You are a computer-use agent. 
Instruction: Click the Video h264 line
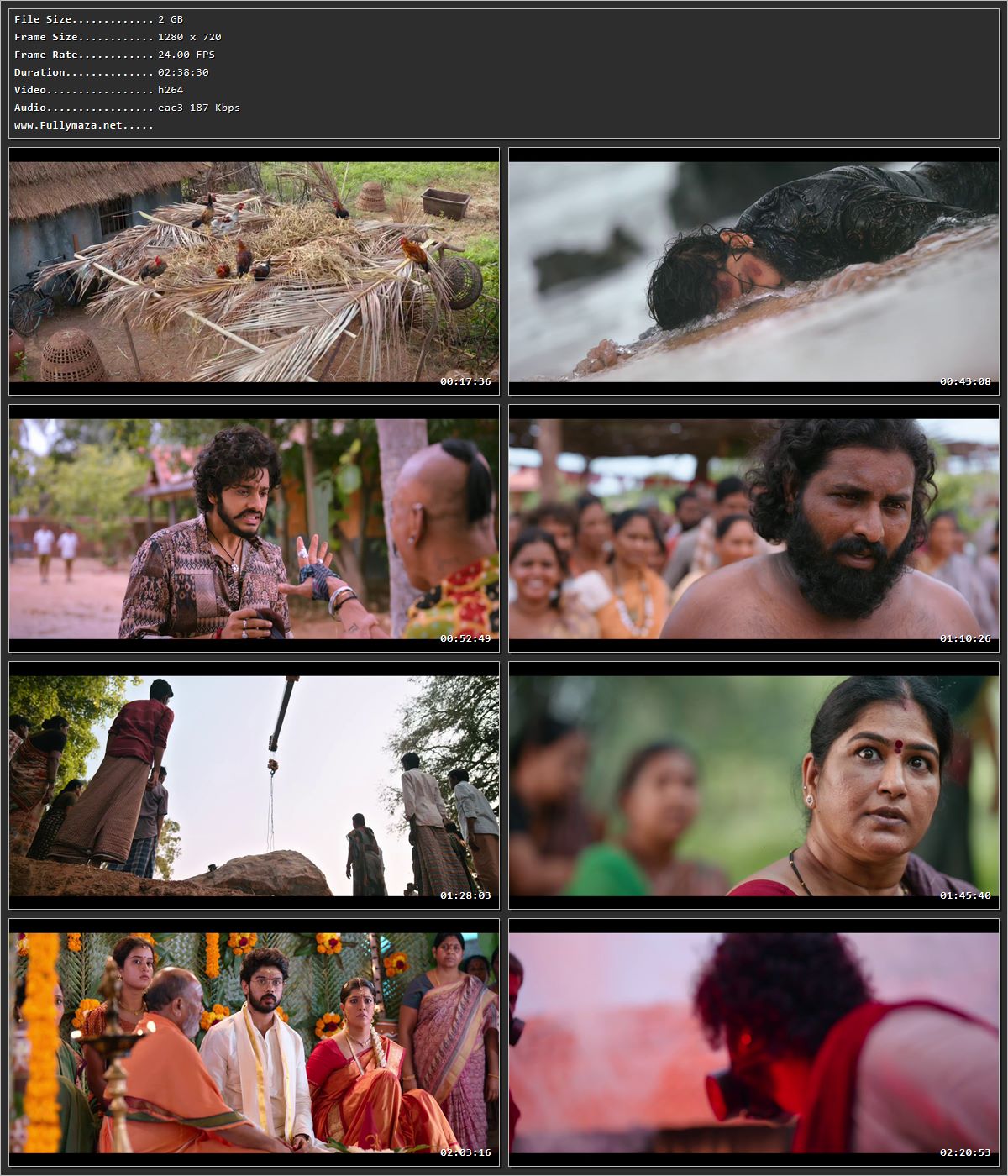(x=98, y=90)
